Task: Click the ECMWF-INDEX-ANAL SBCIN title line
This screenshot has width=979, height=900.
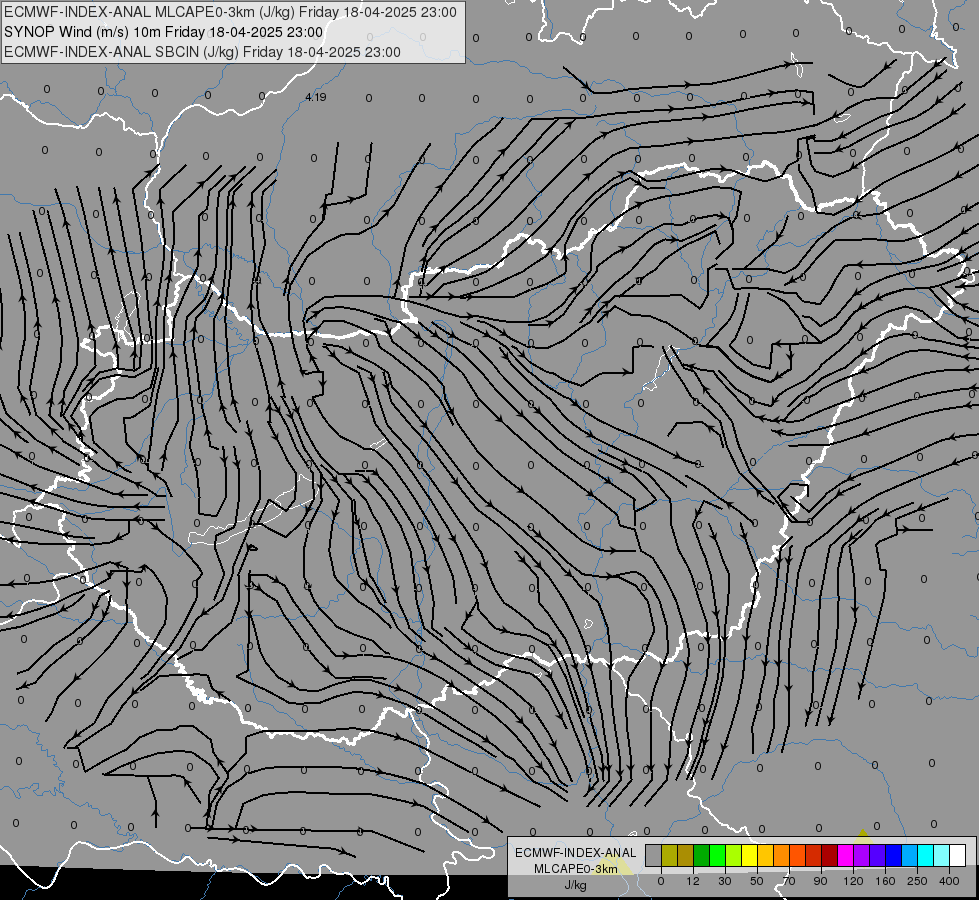Action: point(202,52)
